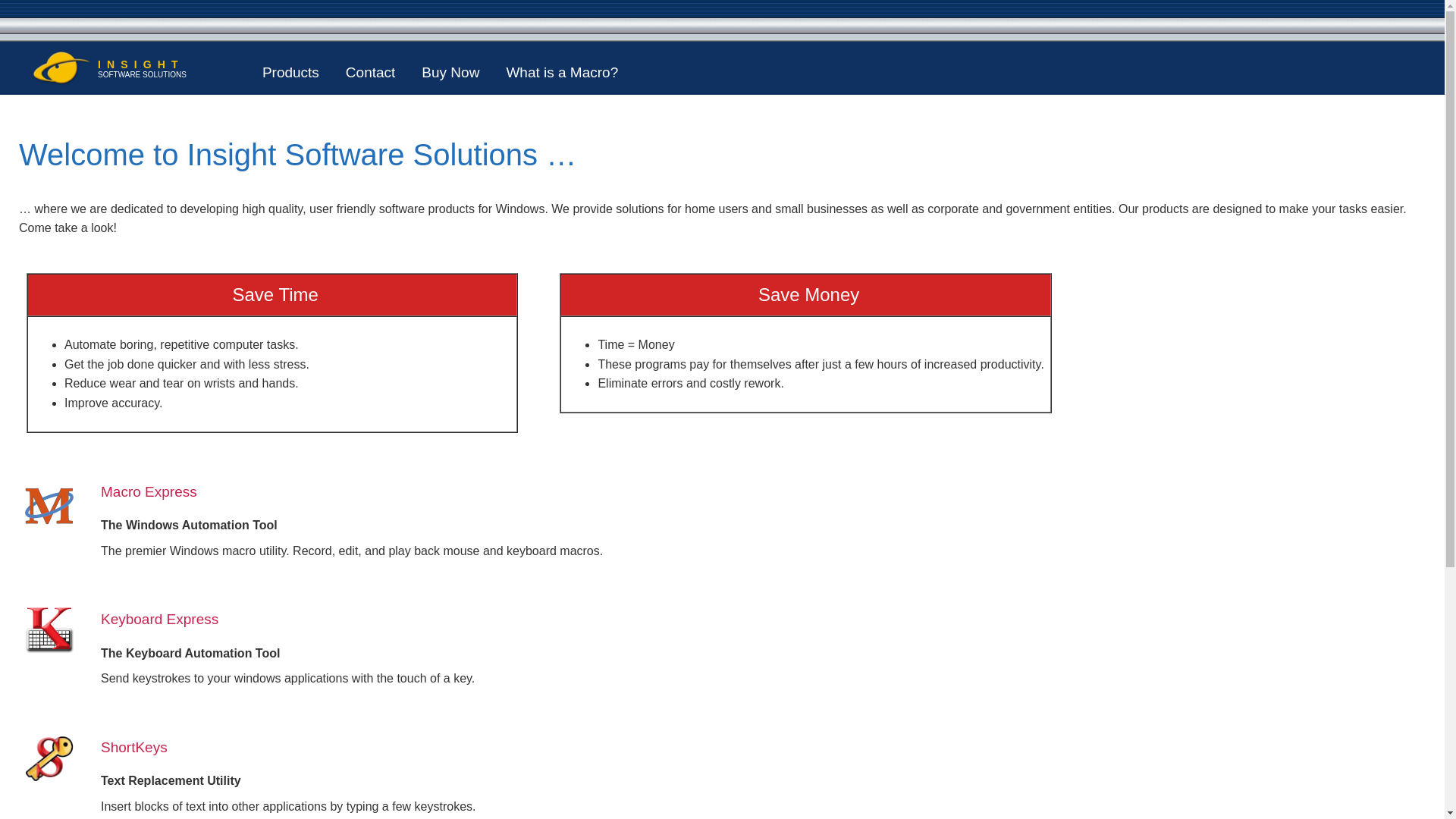Click the Save Money panel header
Screen dimensions: 1456x819
tap(805, 295)
